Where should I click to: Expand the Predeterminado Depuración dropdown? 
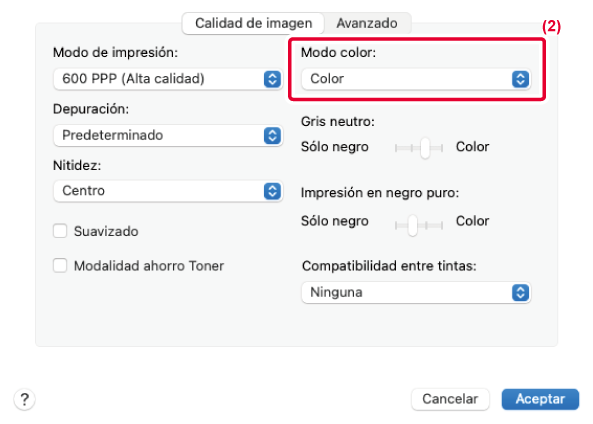point(168,135)
